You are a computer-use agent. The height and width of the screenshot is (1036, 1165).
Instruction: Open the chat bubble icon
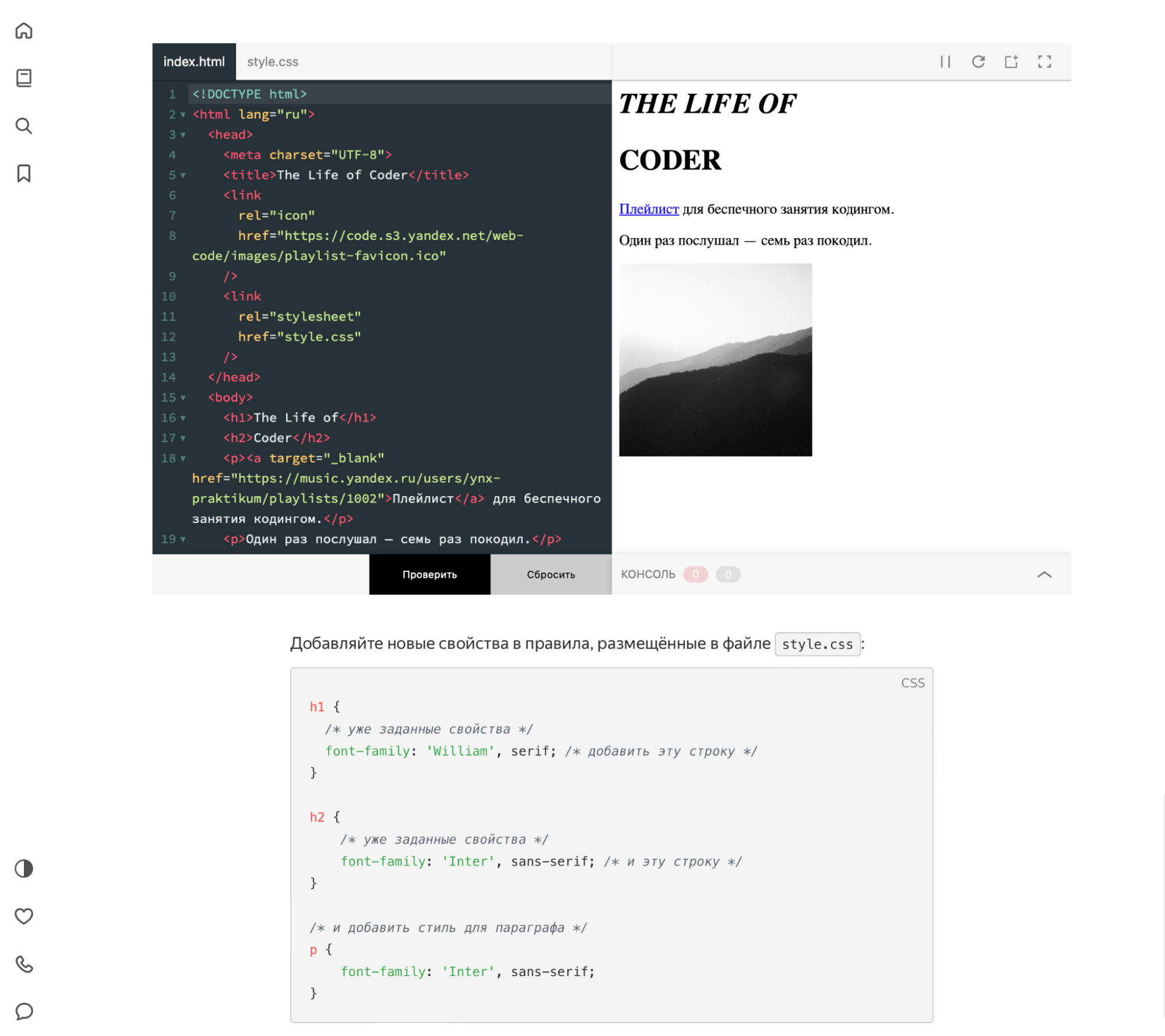point(24,1011)
